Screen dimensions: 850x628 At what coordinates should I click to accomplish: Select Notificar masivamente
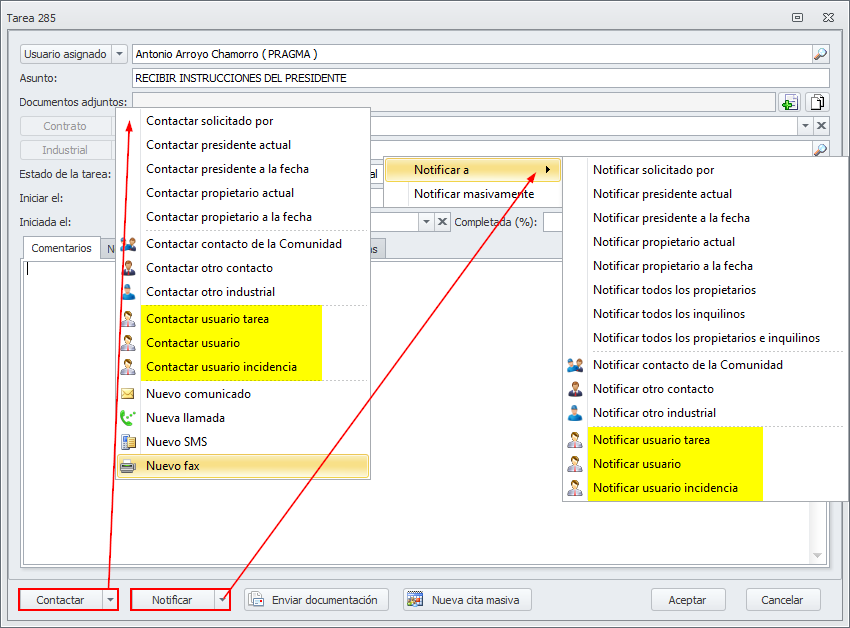(x=473, y=194)
